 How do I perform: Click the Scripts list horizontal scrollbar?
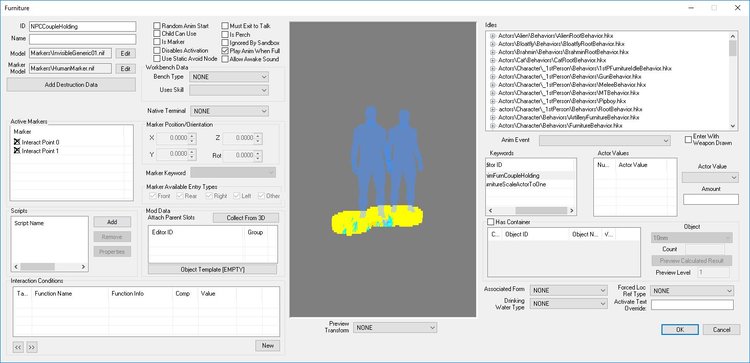coord(50,267)
